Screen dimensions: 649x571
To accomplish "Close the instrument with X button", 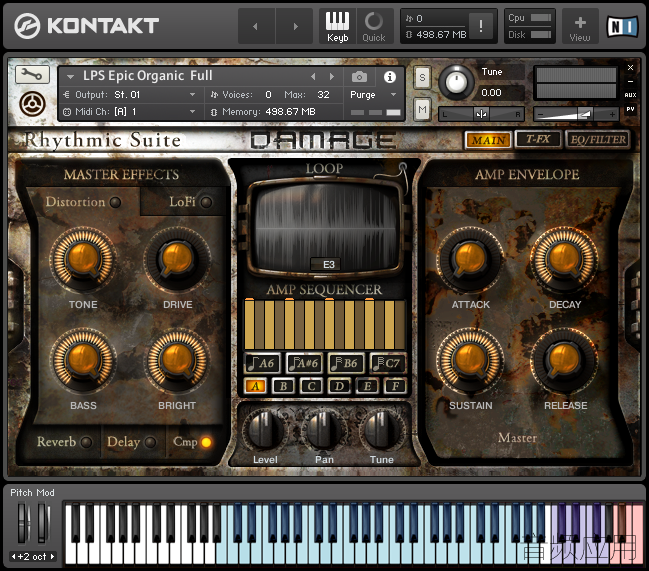I will (630, 67).
